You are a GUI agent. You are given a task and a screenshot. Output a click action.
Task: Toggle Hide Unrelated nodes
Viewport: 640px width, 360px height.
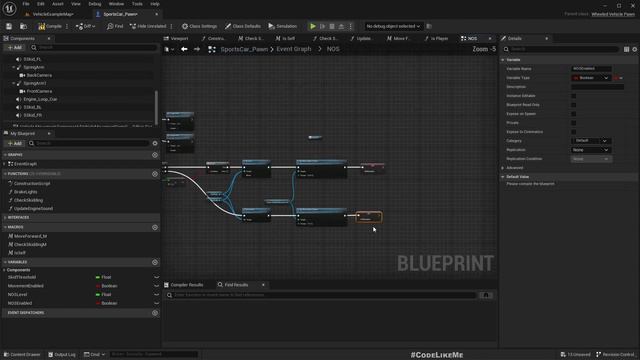(148, 26)
